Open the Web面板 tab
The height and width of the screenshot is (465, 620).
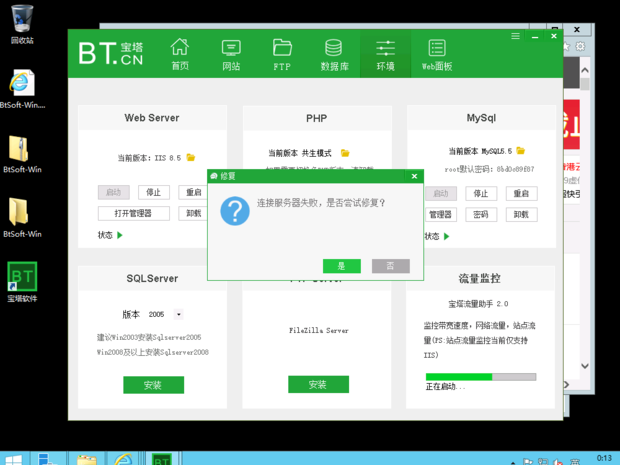[437, 54]
